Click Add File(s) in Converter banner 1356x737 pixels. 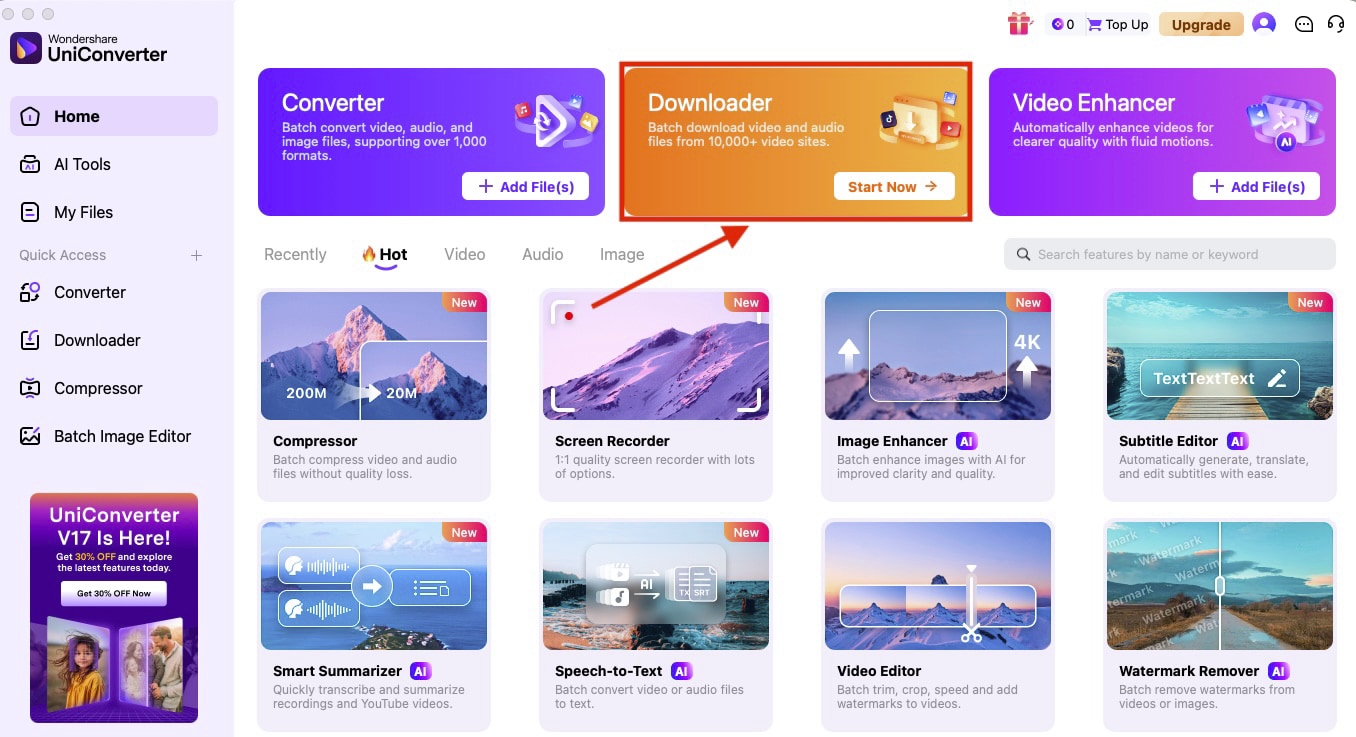pyautogui.click(x=525, y=187)
